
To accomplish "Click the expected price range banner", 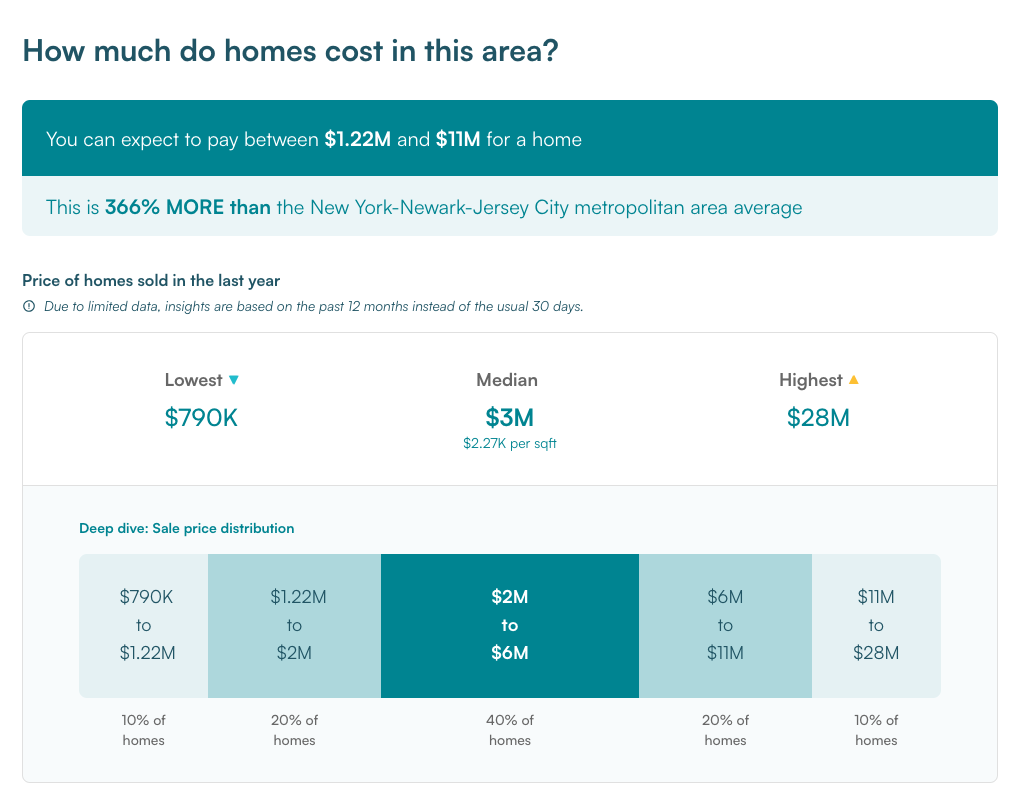I will [x=510, y=138].
